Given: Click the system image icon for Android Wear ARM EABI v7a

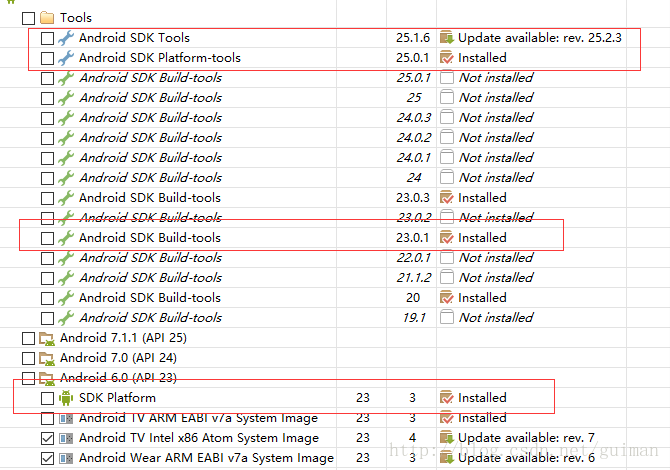Looking at the screenshot, I should (66, 458).
